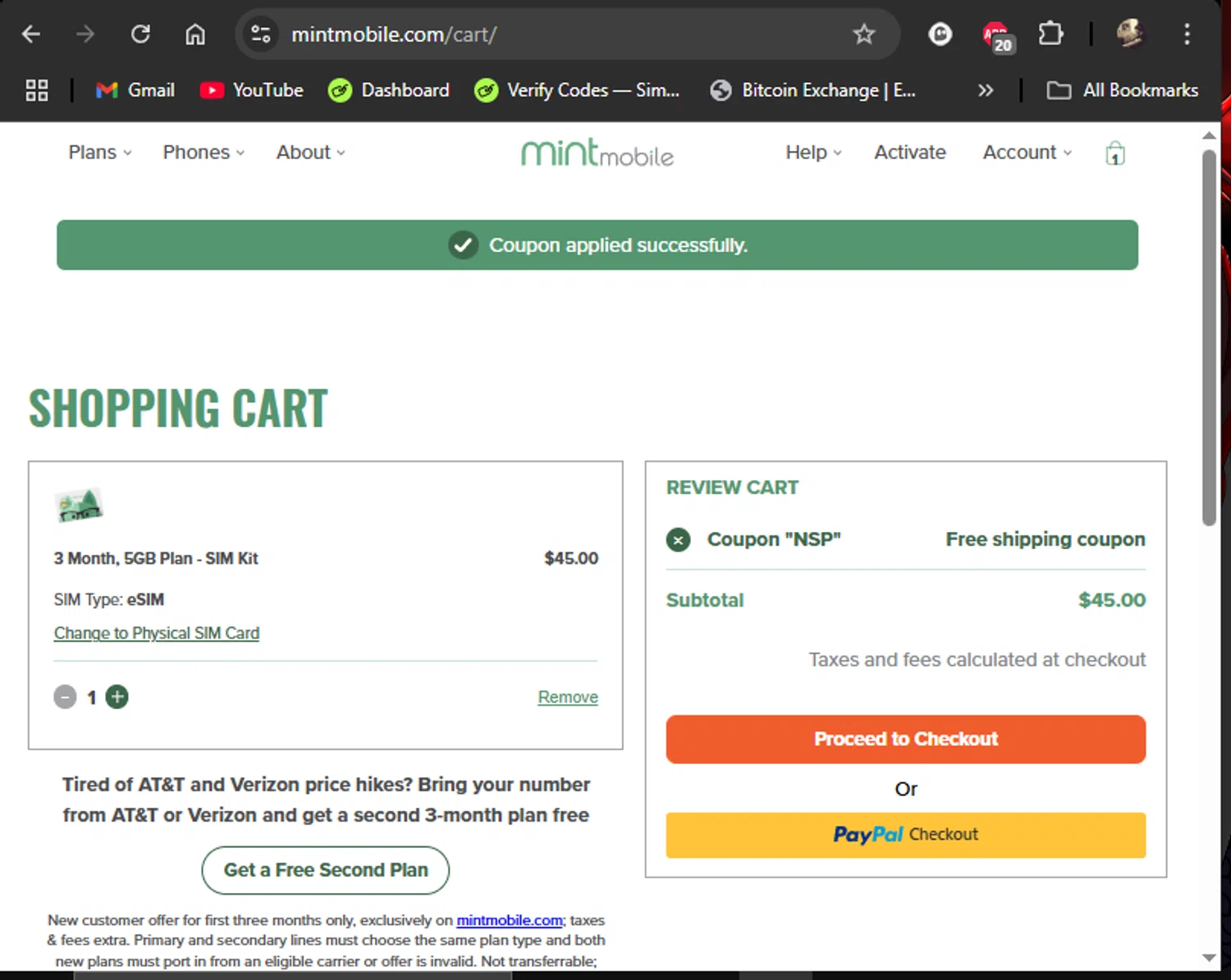Open the Verify Codes bookmark
Image resolution: width=1231 pixels, height=980 pixels.
pos(577,90)
